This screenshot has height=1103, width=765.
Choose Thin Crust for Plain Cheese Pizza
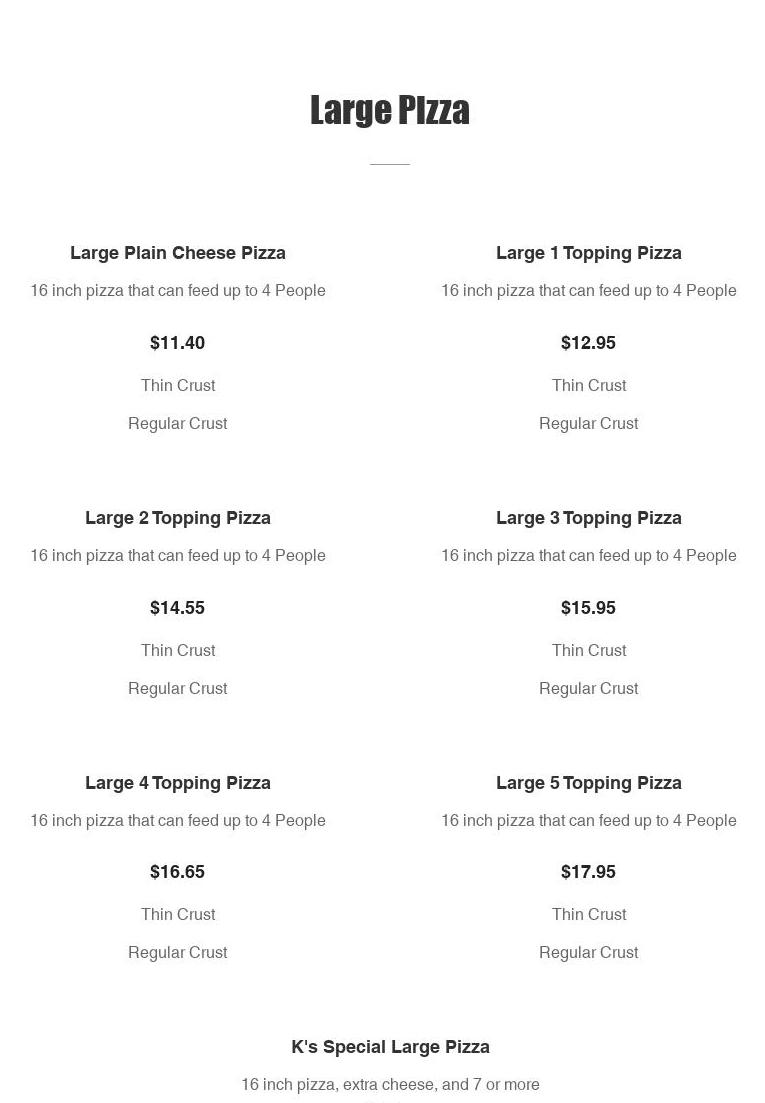pyautogui.click(x=178, y=385)
